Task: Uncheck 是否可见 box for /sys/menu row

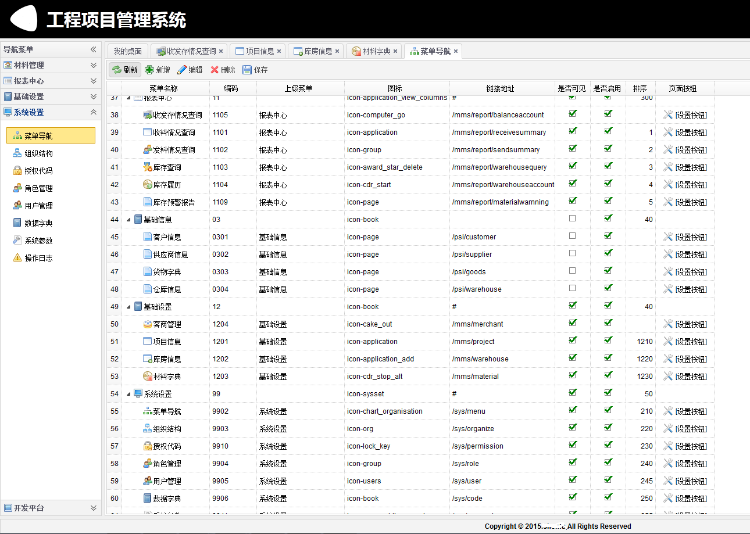Action: (572, 410)
